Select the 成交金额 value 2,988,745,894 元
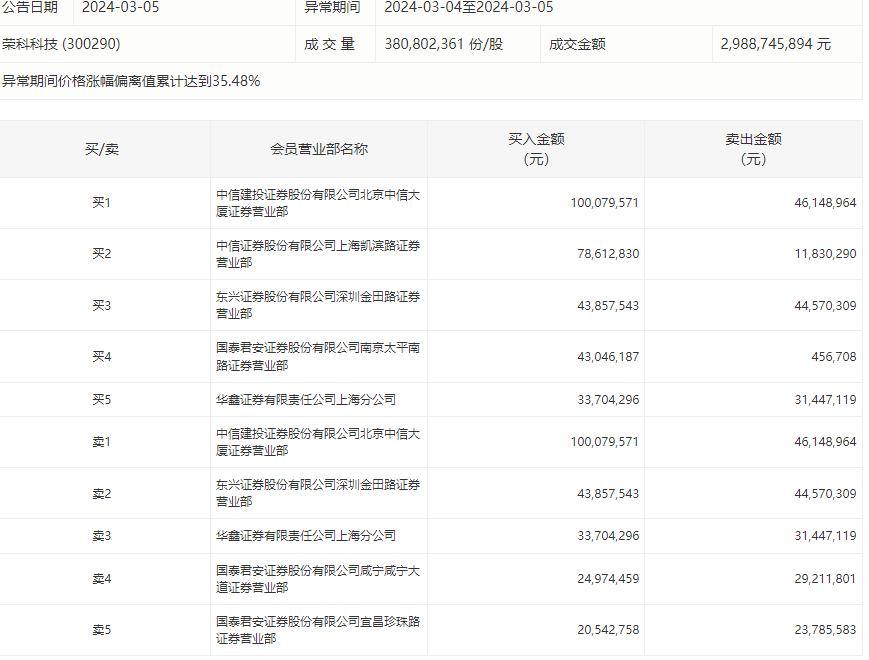Screen dimensions: 869x660 pyautogui.click(x=775, y=44)
